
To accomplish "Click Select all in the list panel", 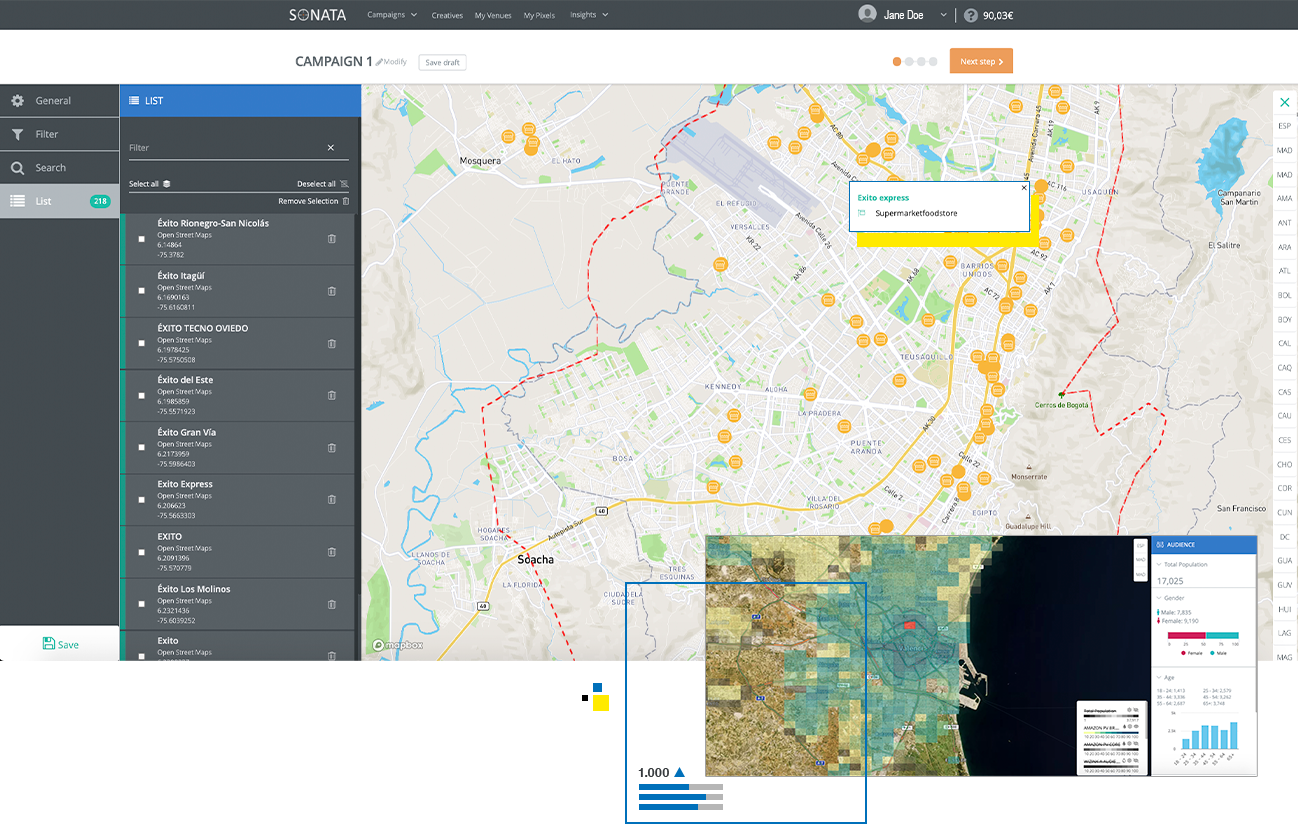I will (150, 184).
